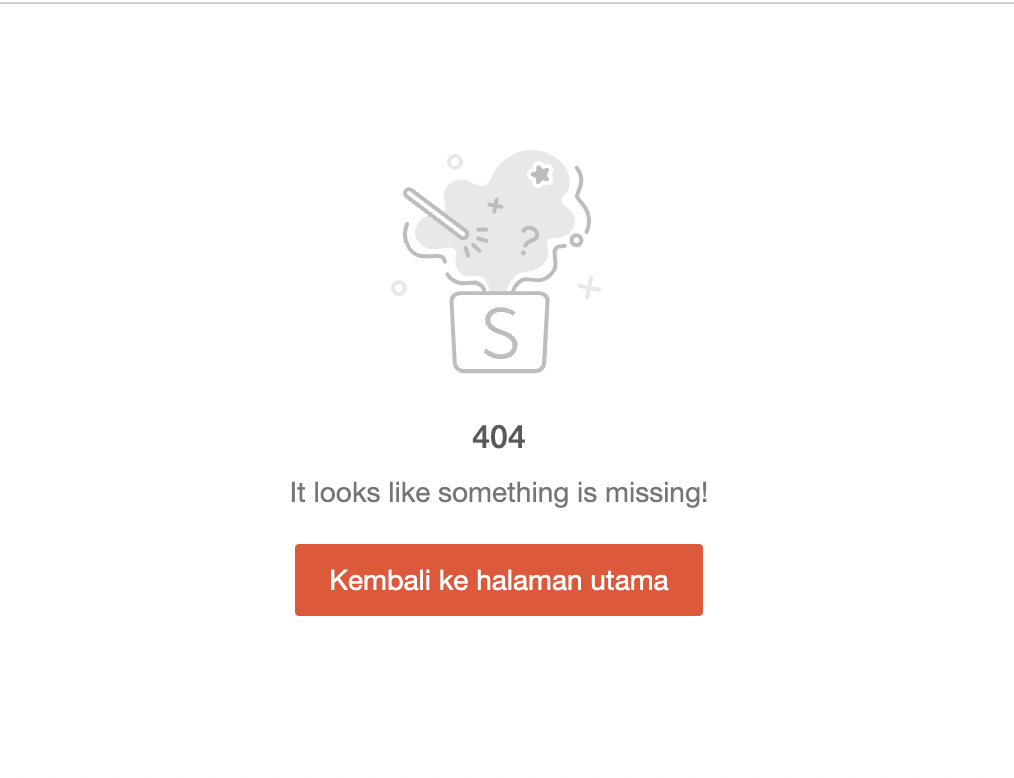Click the Kembali ke halaman utama button
The width and height of the screenshot is (1014, 778).
pos(499,579)
